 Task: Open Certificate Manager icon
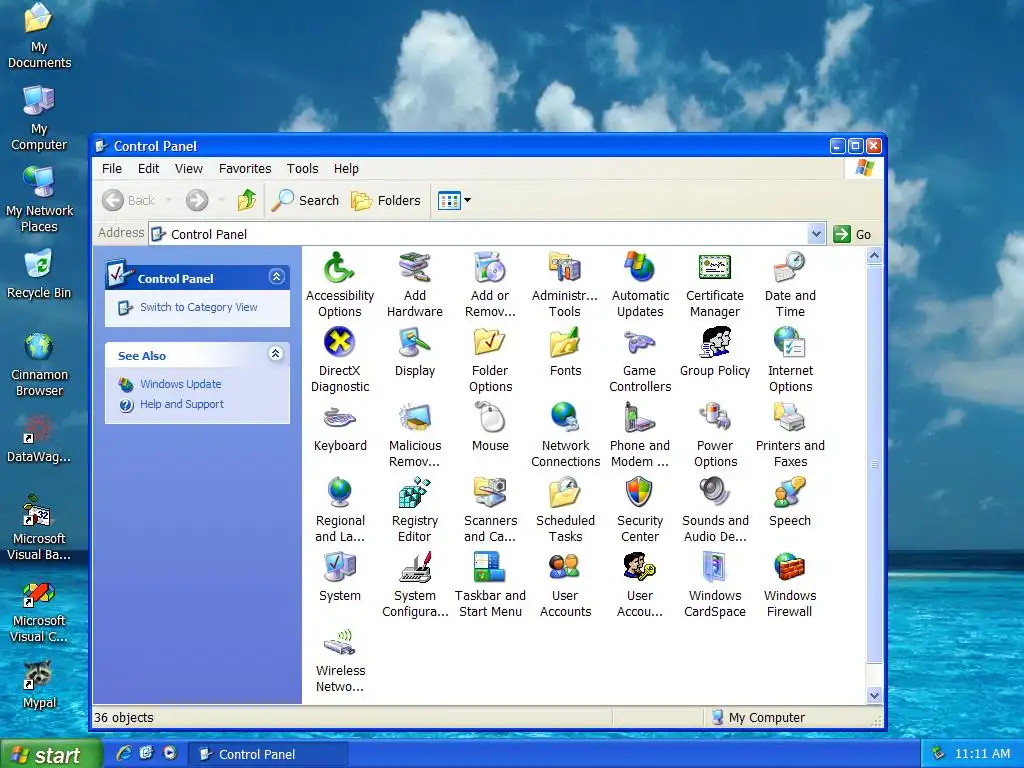[x=715, y=268]
